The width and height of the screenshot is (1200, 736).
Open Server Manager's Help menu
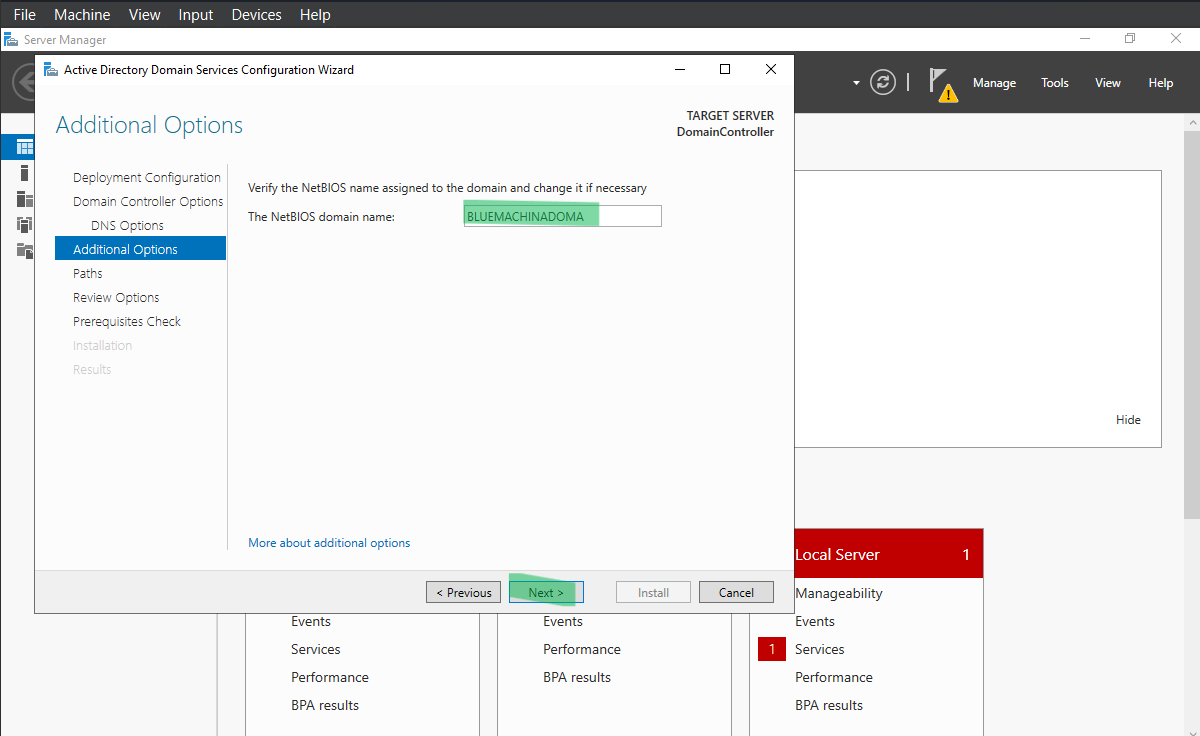tap(1161, 83)
